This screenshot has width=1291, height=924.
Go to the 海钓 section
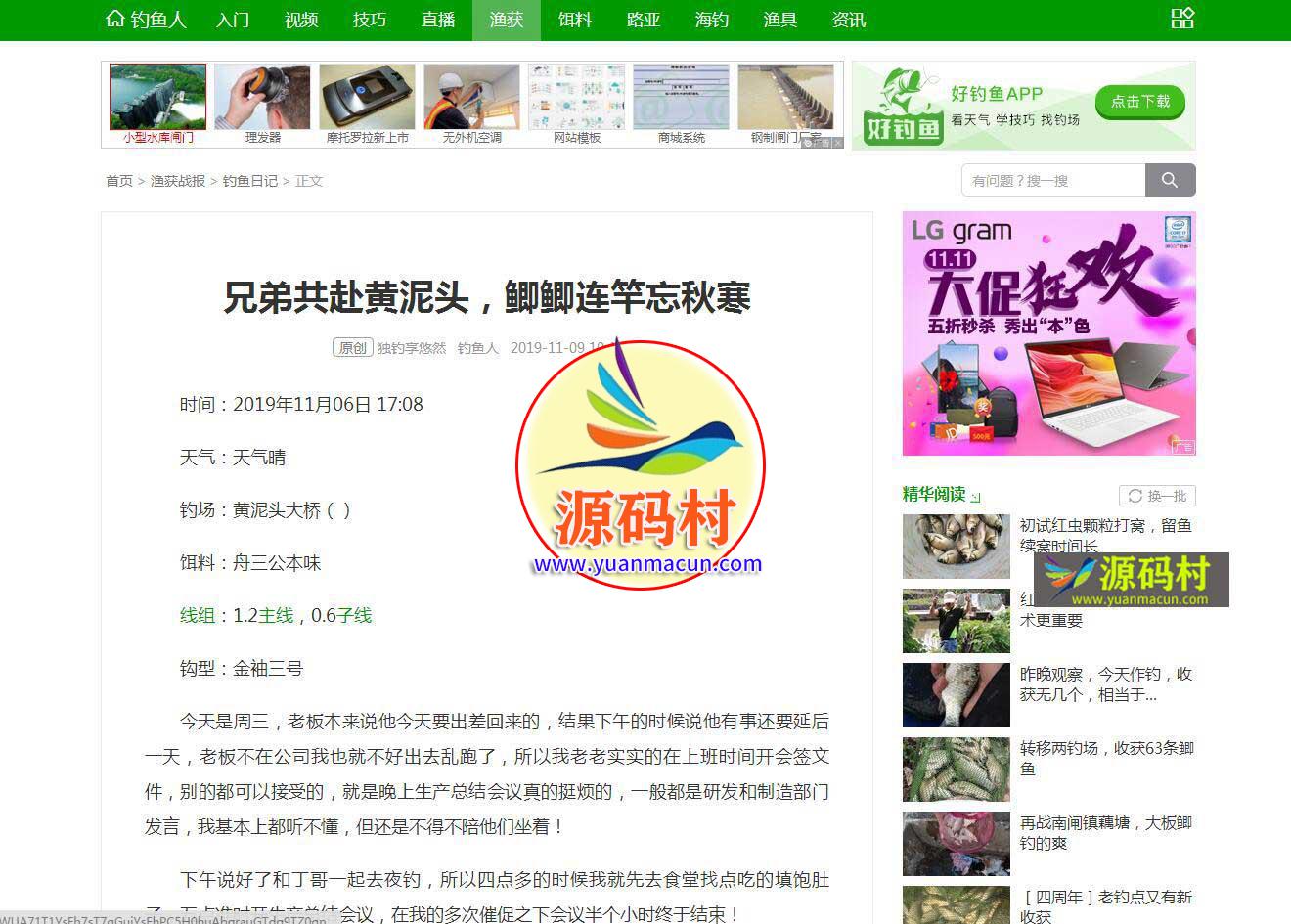711,20
